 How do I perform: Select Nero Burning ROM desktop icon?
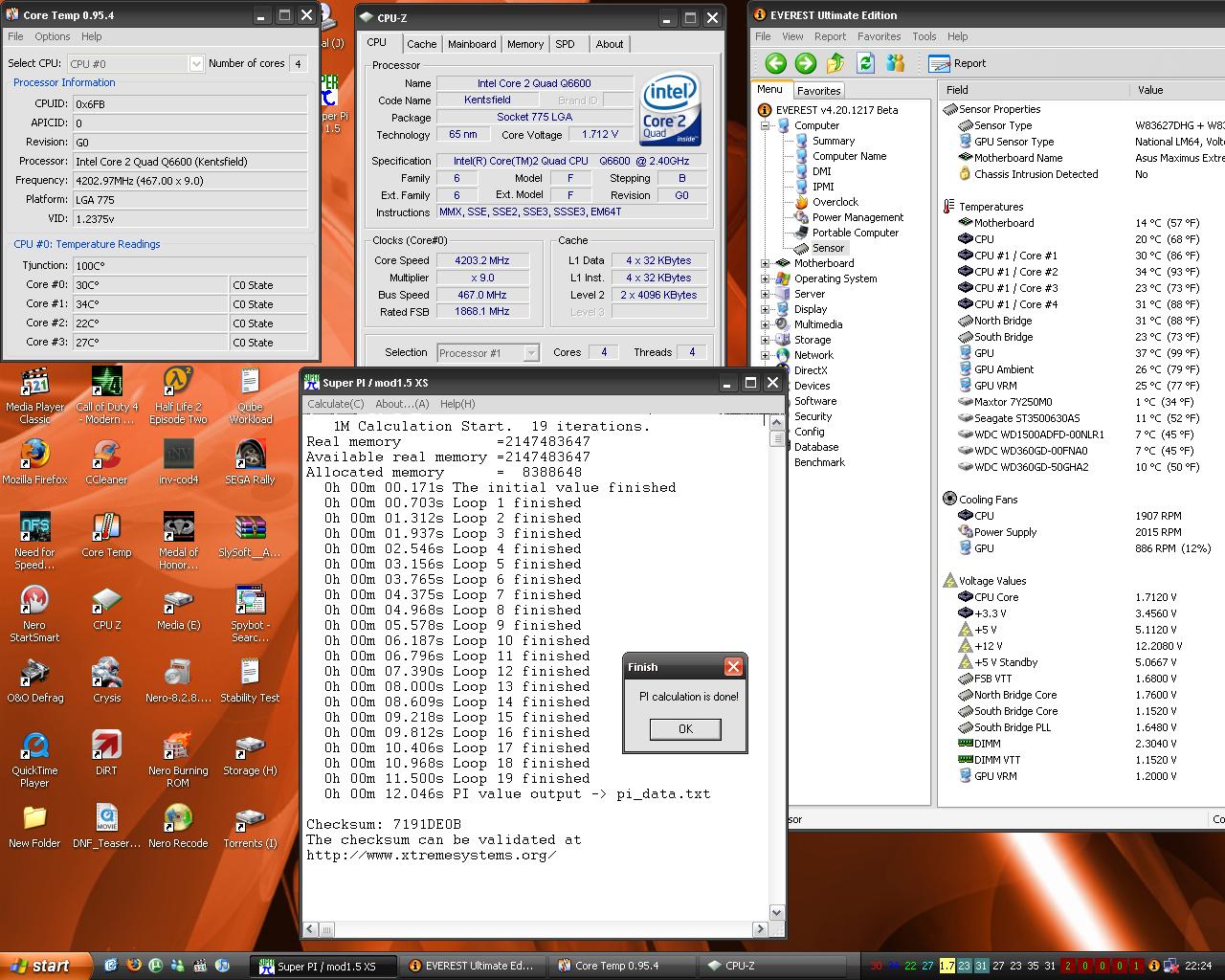point(178,759)
